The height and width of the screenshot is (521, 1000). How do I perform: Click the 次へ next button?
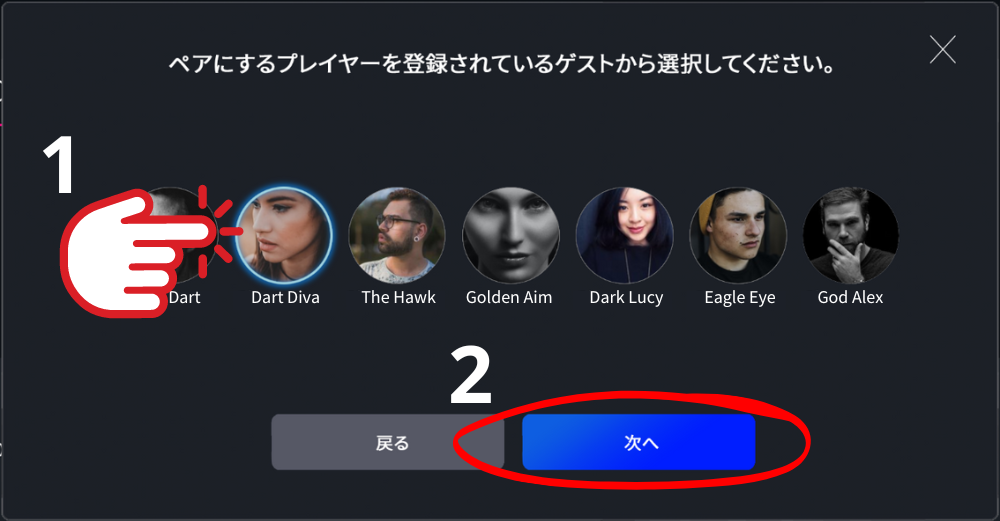[x=639, y=443]
